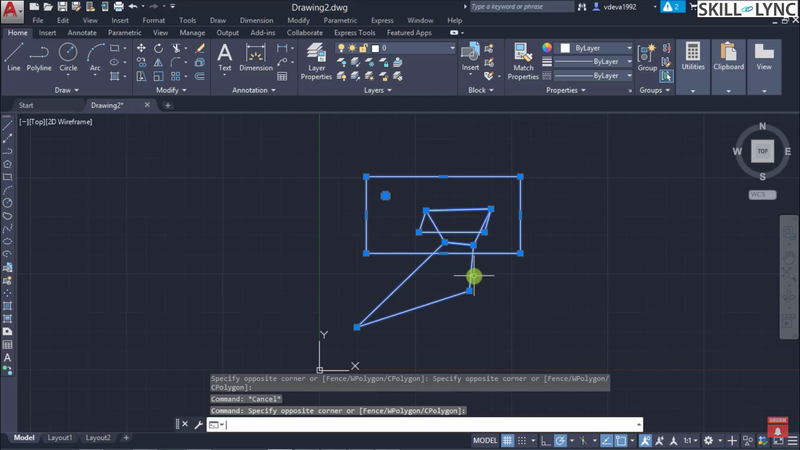
Task: Click the MODEL button in status bar
Action: coord(485,440)
